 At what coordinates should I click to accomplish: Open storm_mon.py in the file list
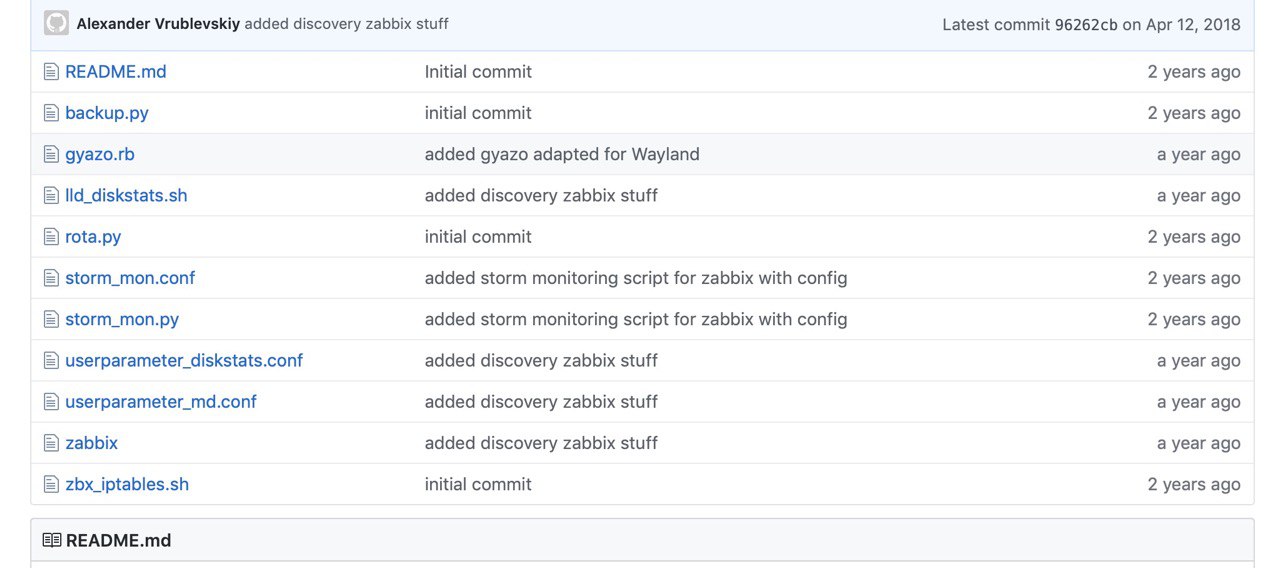(122, 319)
